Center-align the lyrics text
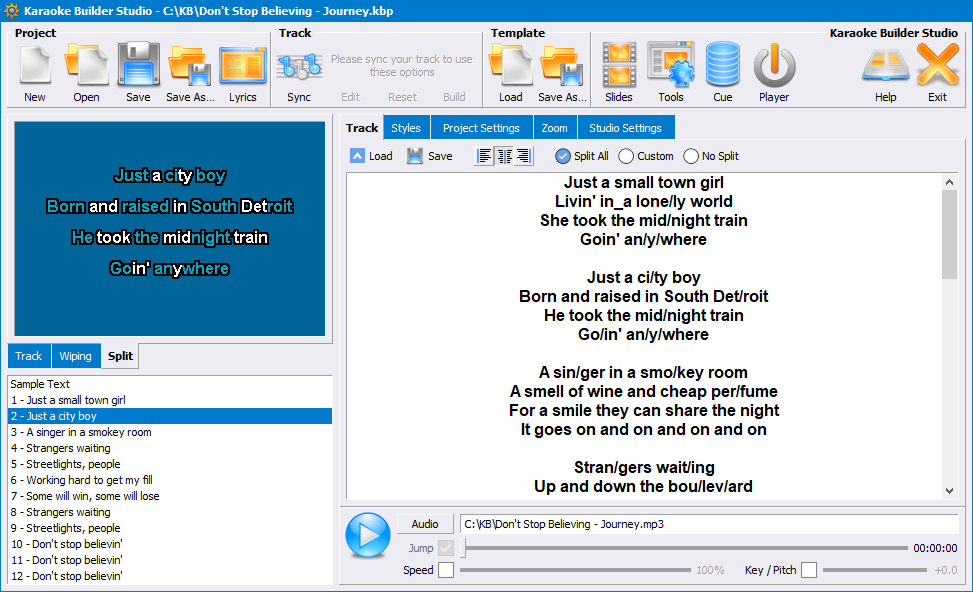This screenshot has width=973, height=592. pyautogui.click(x=504, y=156)
